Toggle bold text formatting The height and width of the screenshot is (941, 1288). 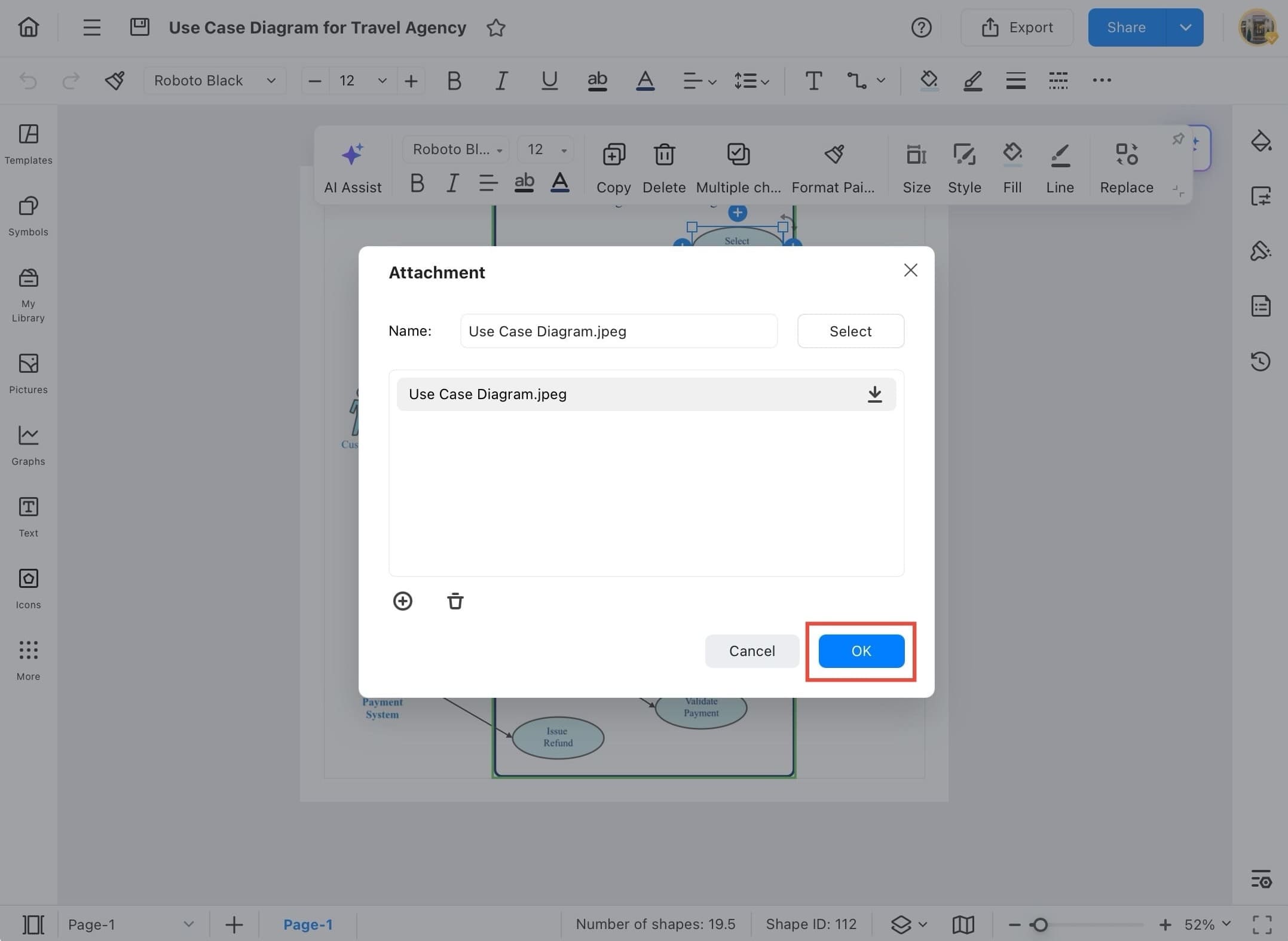tap(454, 80)
